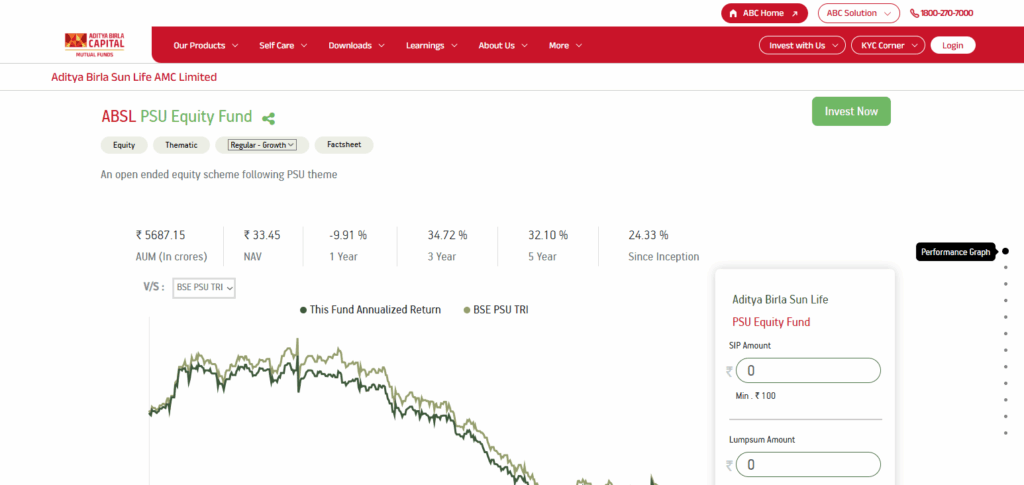This screenshot has height=485, width=1024.
Task: Click the -9.91 % 1 Year return
Action: tap(348, 235)
